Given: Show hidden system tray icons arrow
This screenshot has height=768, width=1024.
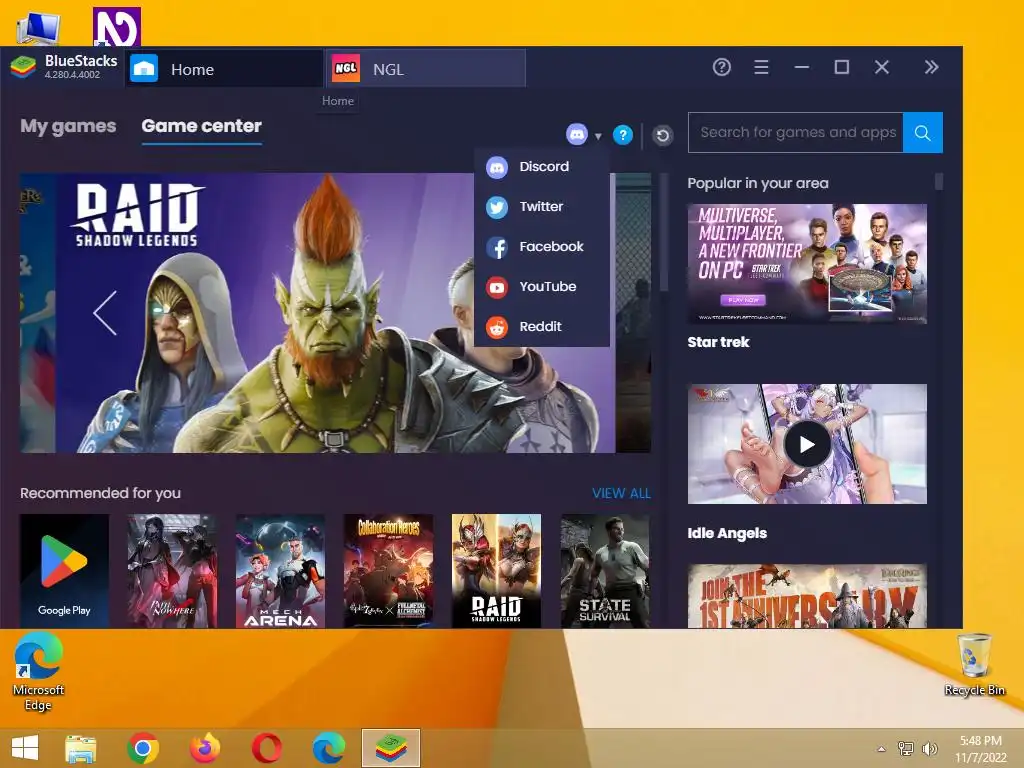Looking at the screenshot, I should coord(881,749).
